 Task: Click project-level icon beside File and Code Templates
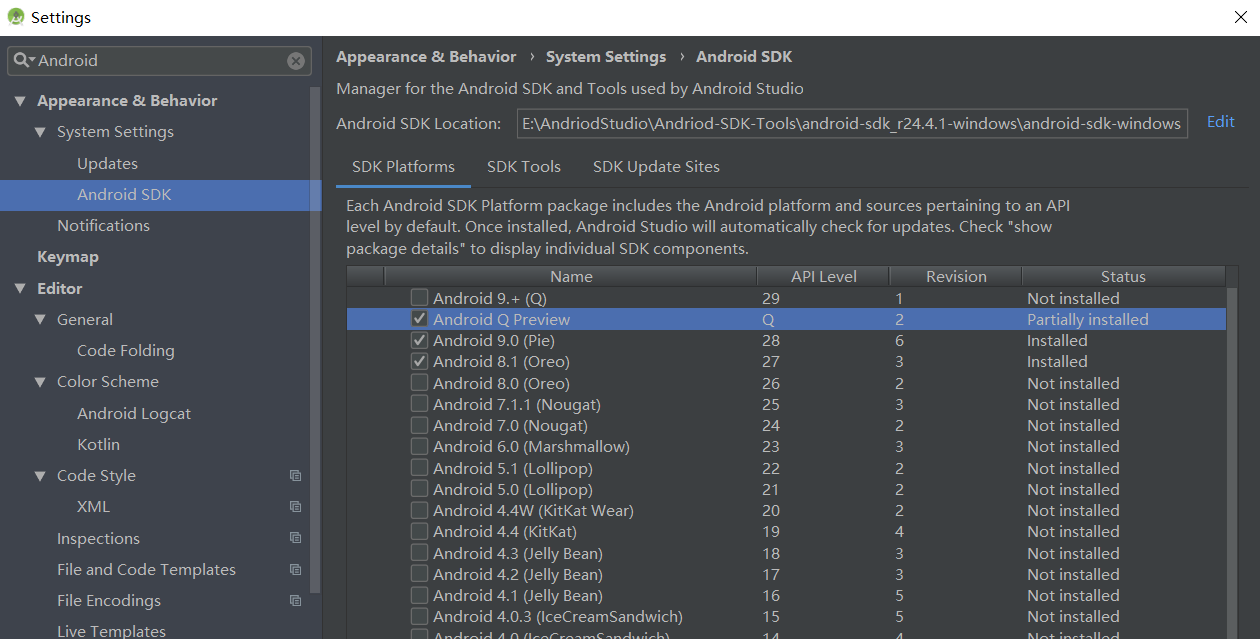(x=295, y=570)
